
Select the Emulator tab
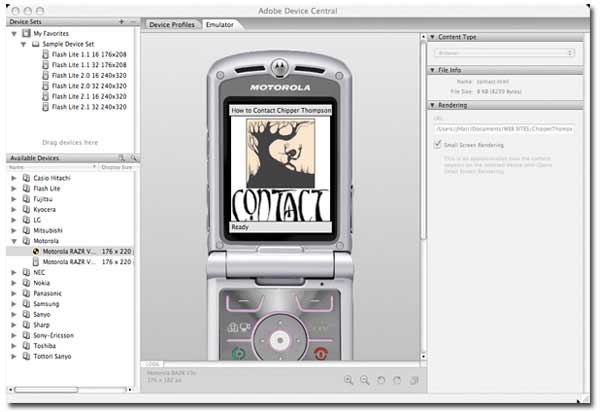[219, 23]
